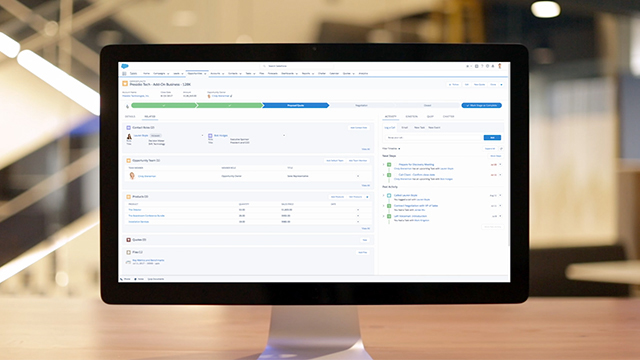Image resolution: width=640 pixels, height=360 pixels.
Task: Select the Negotiation stage in path
Action: point(361,105)
